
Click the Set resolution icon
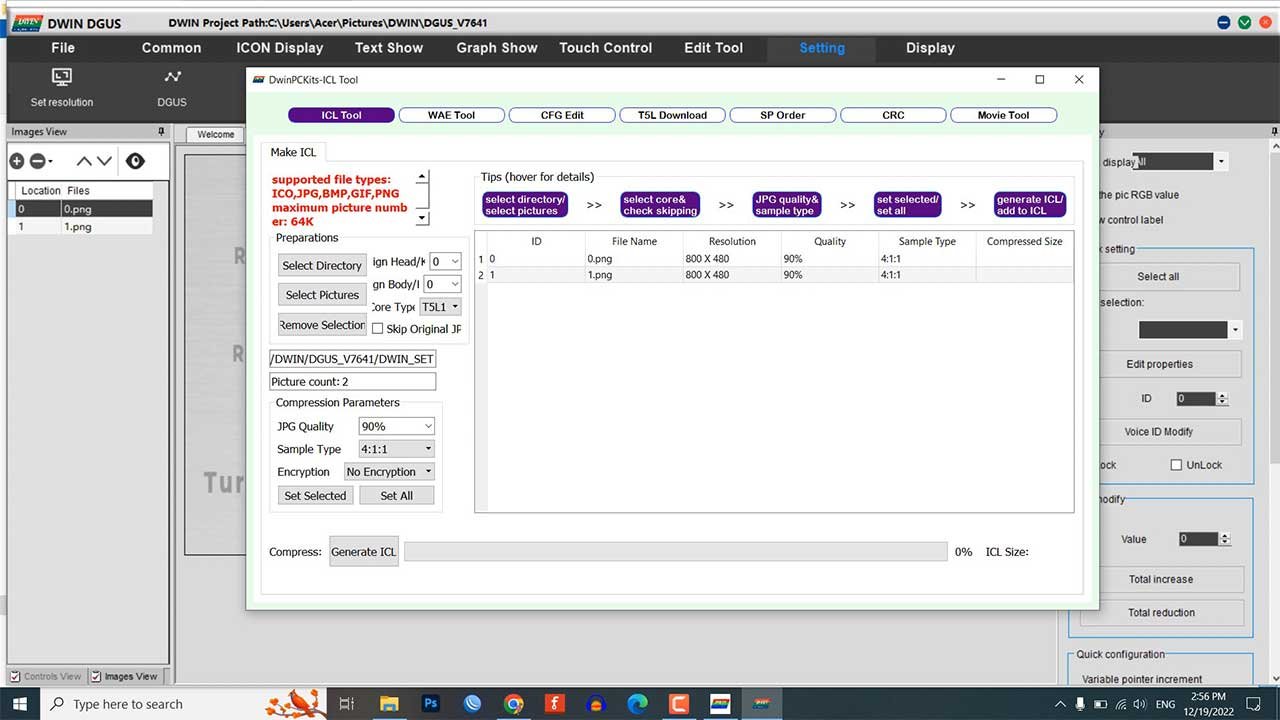tap(62, 78)
